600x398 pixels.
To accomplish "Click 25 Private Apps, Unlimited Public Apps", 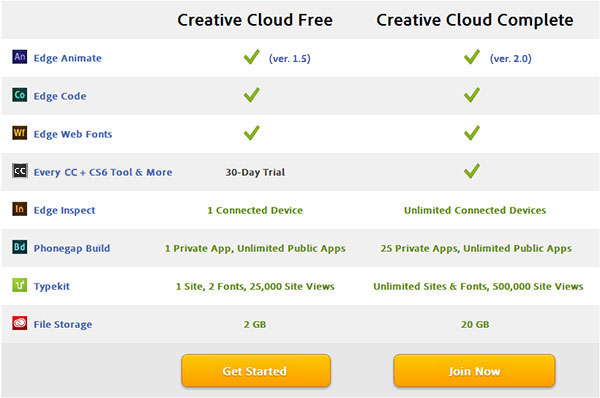I will (x=476, y=248).
